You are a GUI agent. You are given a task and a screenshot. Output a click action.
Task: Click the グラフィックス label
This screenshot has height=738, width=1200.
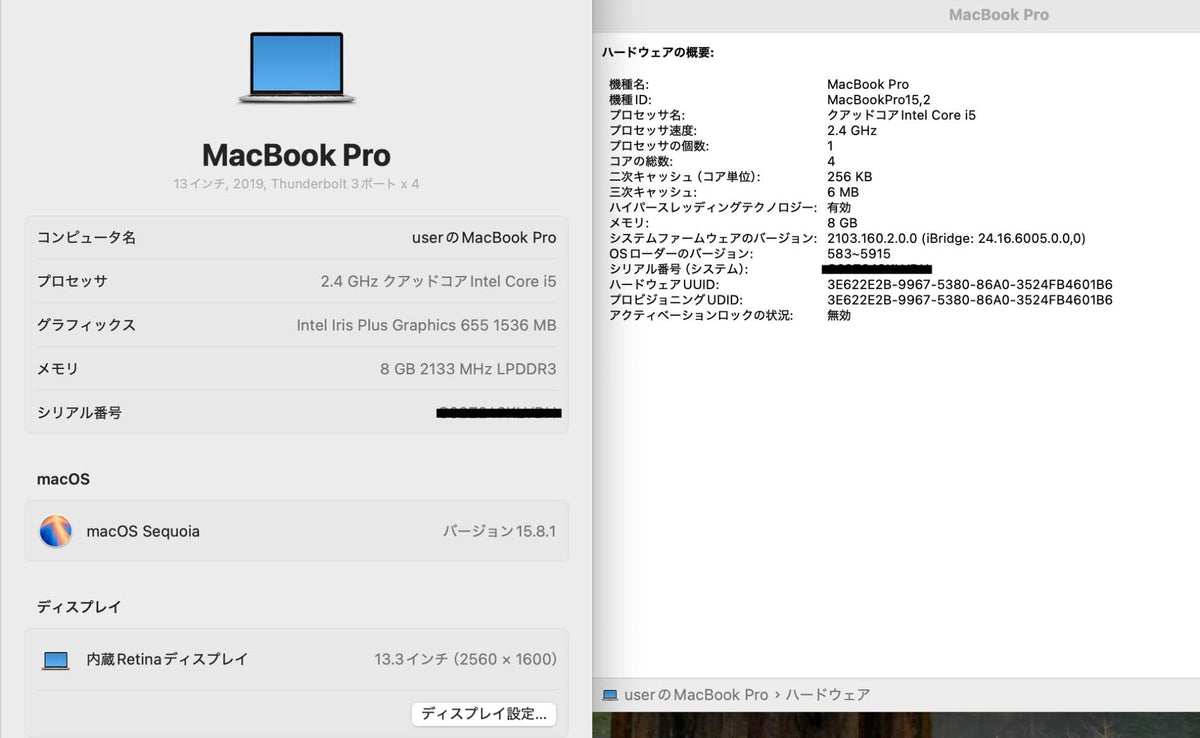86,325
